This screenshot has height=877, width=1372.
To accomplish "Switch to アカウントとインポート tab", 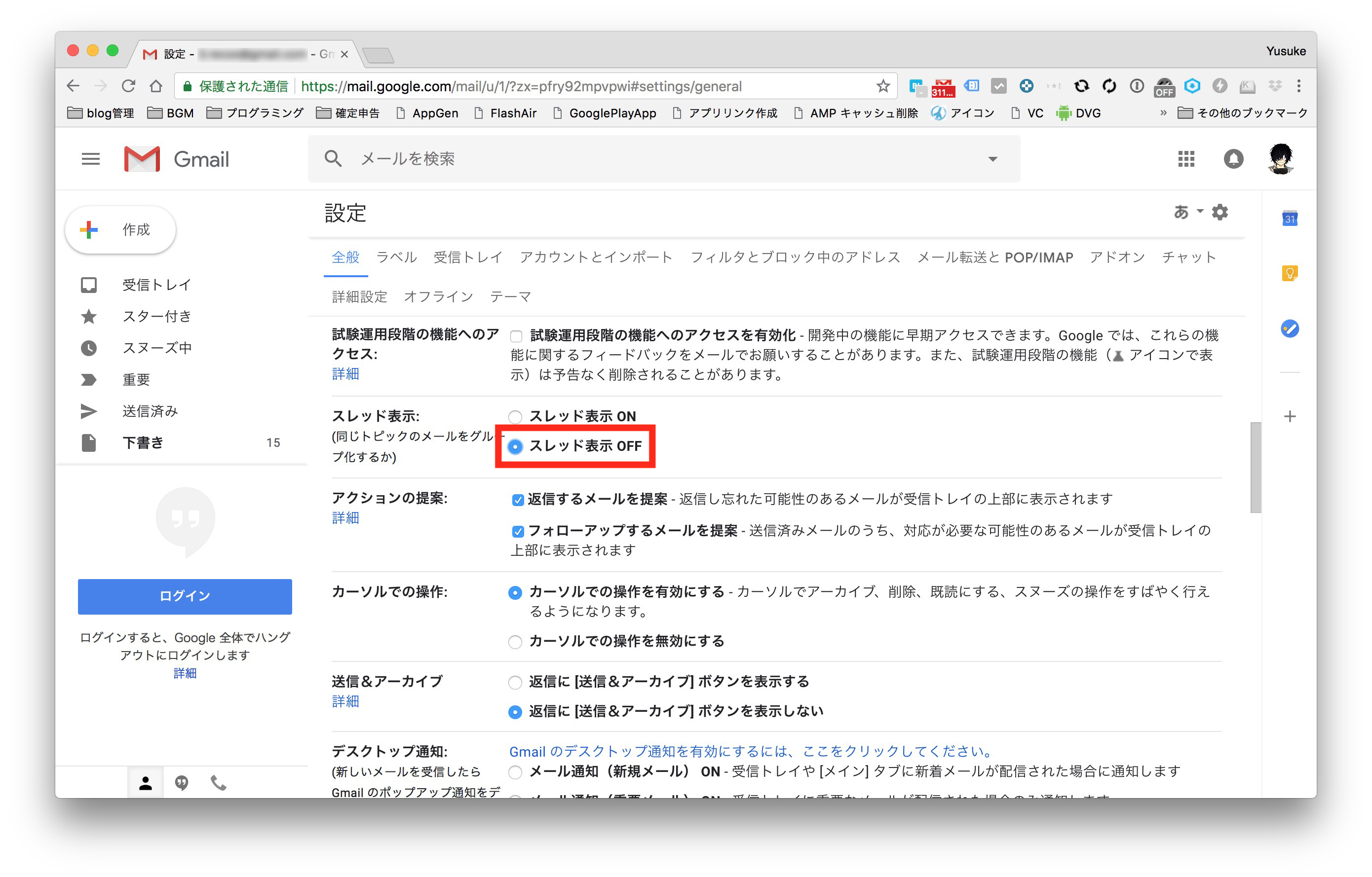I will [x=596, y=257].
